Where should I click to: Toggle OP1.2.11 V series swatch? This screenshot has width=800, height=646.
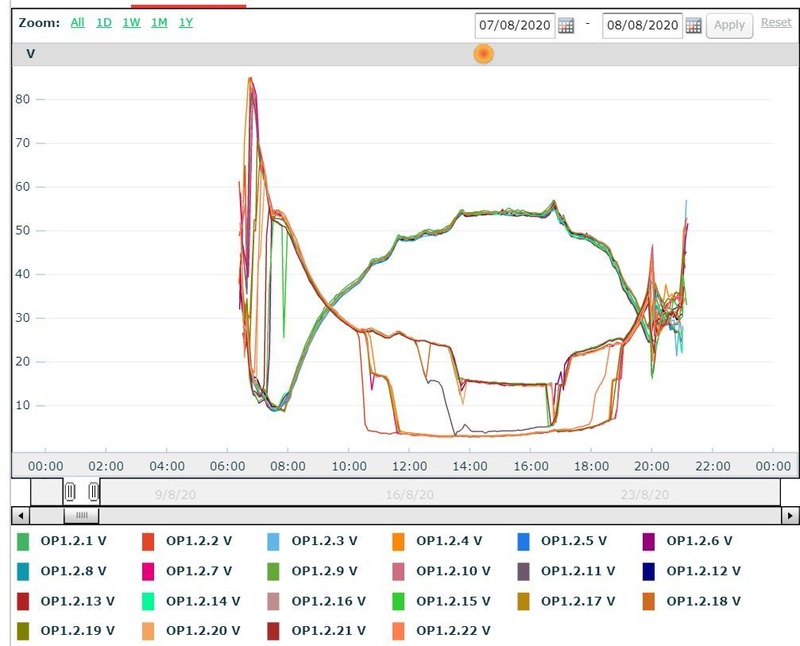click(523, 572)
